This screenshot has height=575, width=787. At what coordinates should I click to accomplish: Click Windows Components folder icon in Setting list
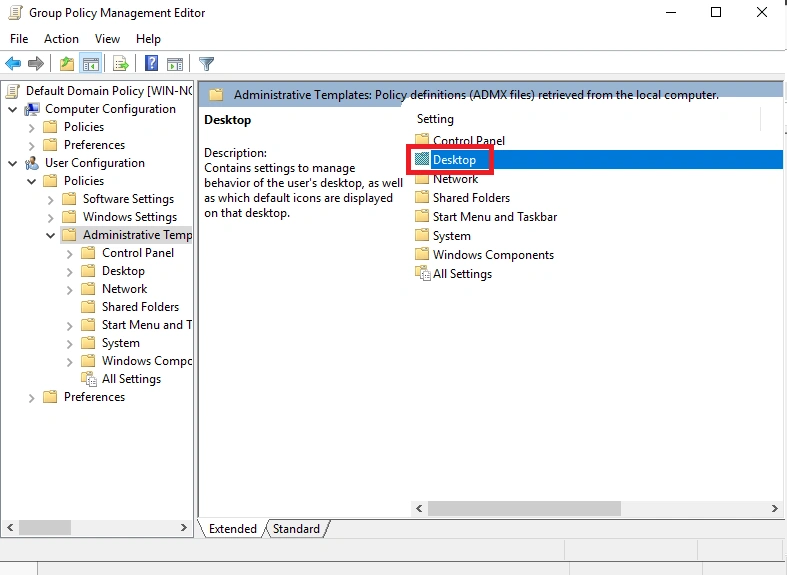pyautogui.click(x=422, y=254)
